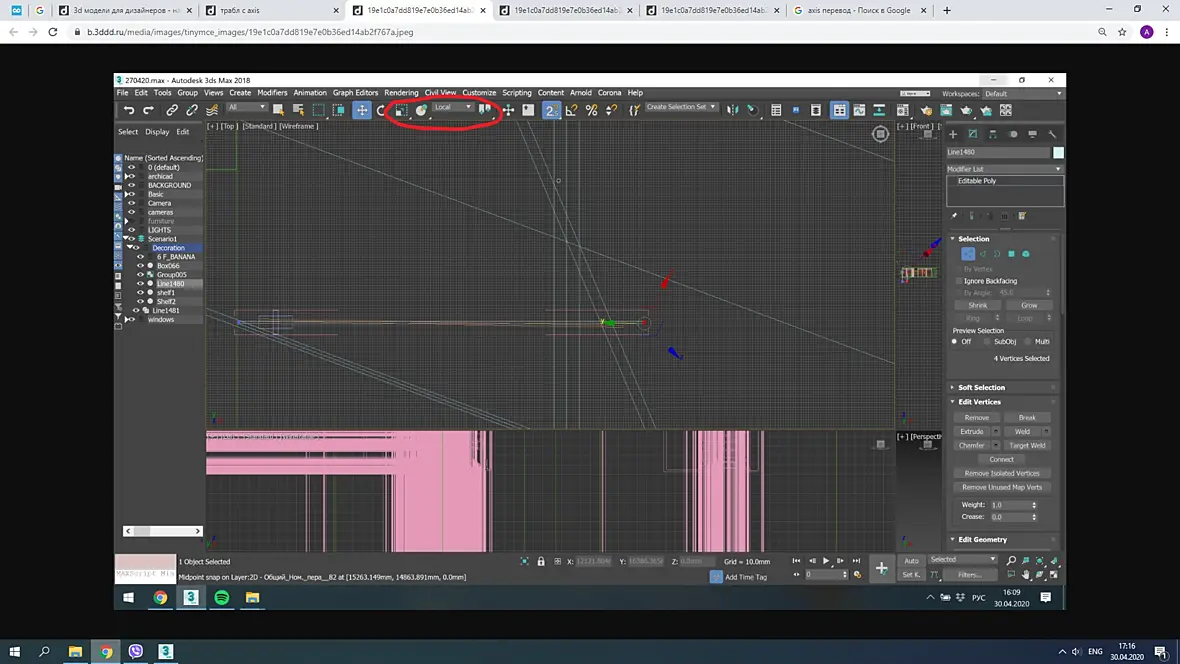Open the Local reference coordinate dropdown
The width and height of the screenshot is (1180, 664).
point(453,107)
